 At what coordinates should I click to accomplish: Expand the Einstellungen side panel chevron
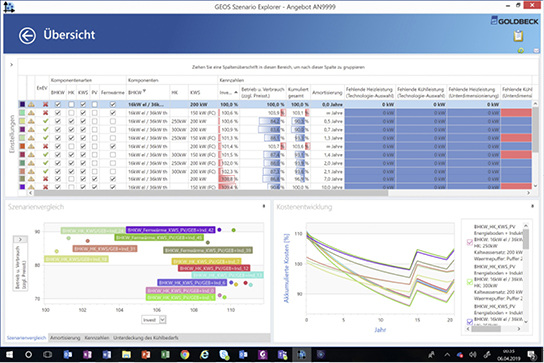(x=11, y=65)
